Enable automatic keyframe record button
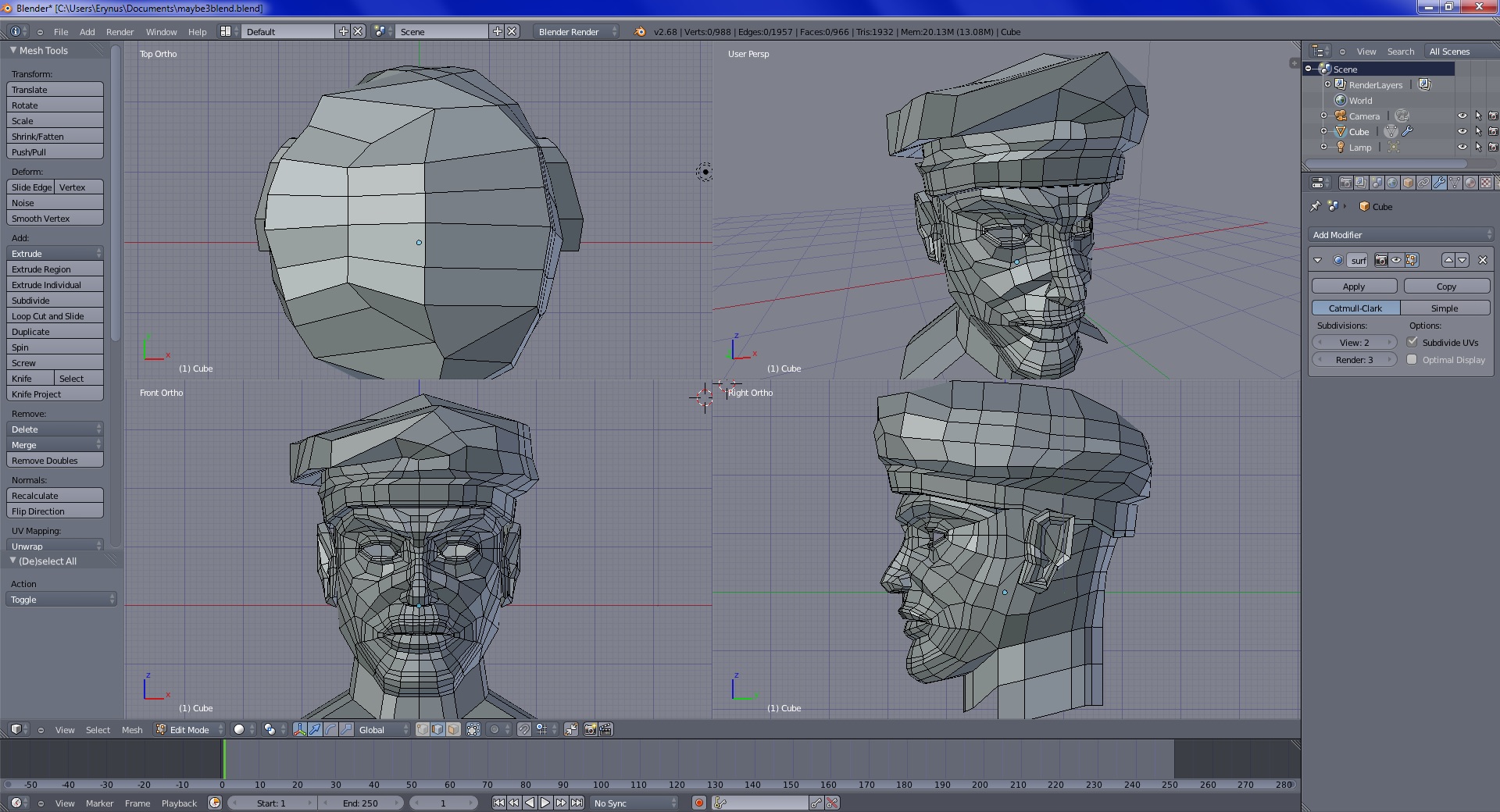 click(698, 803)
